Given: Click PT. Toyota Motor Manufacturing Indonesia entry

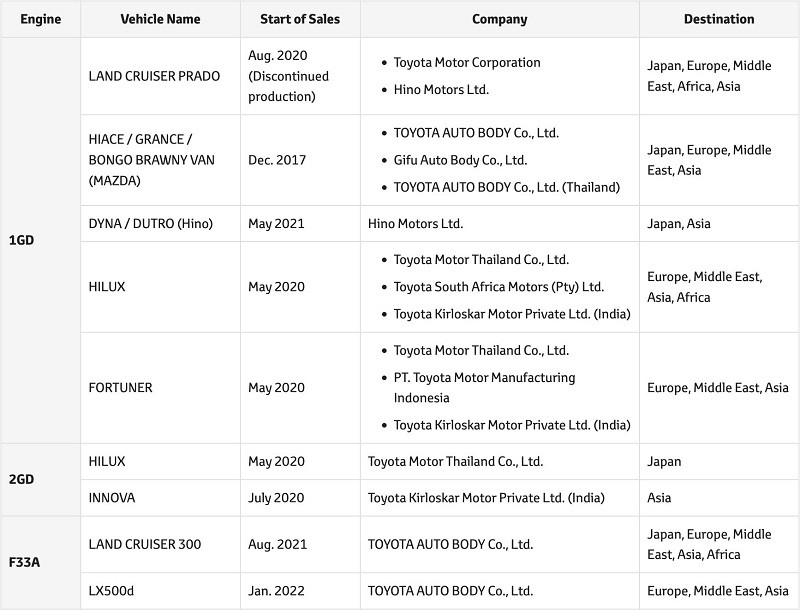Looking at the screenshot, I should point(484,387).
